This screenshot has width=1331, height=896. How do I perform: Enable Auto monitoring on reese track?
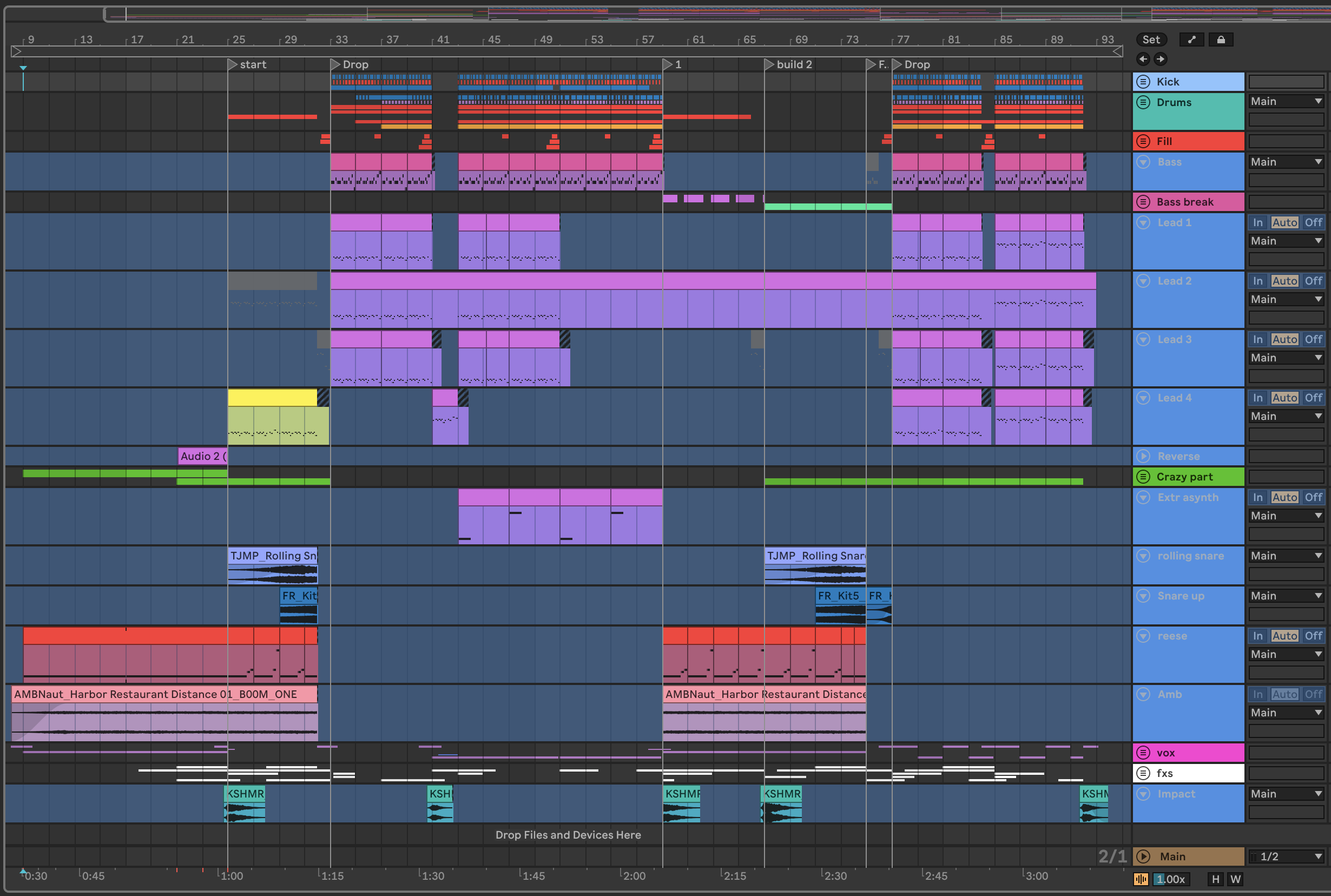pyautogui.click(x=1284, y=635)
